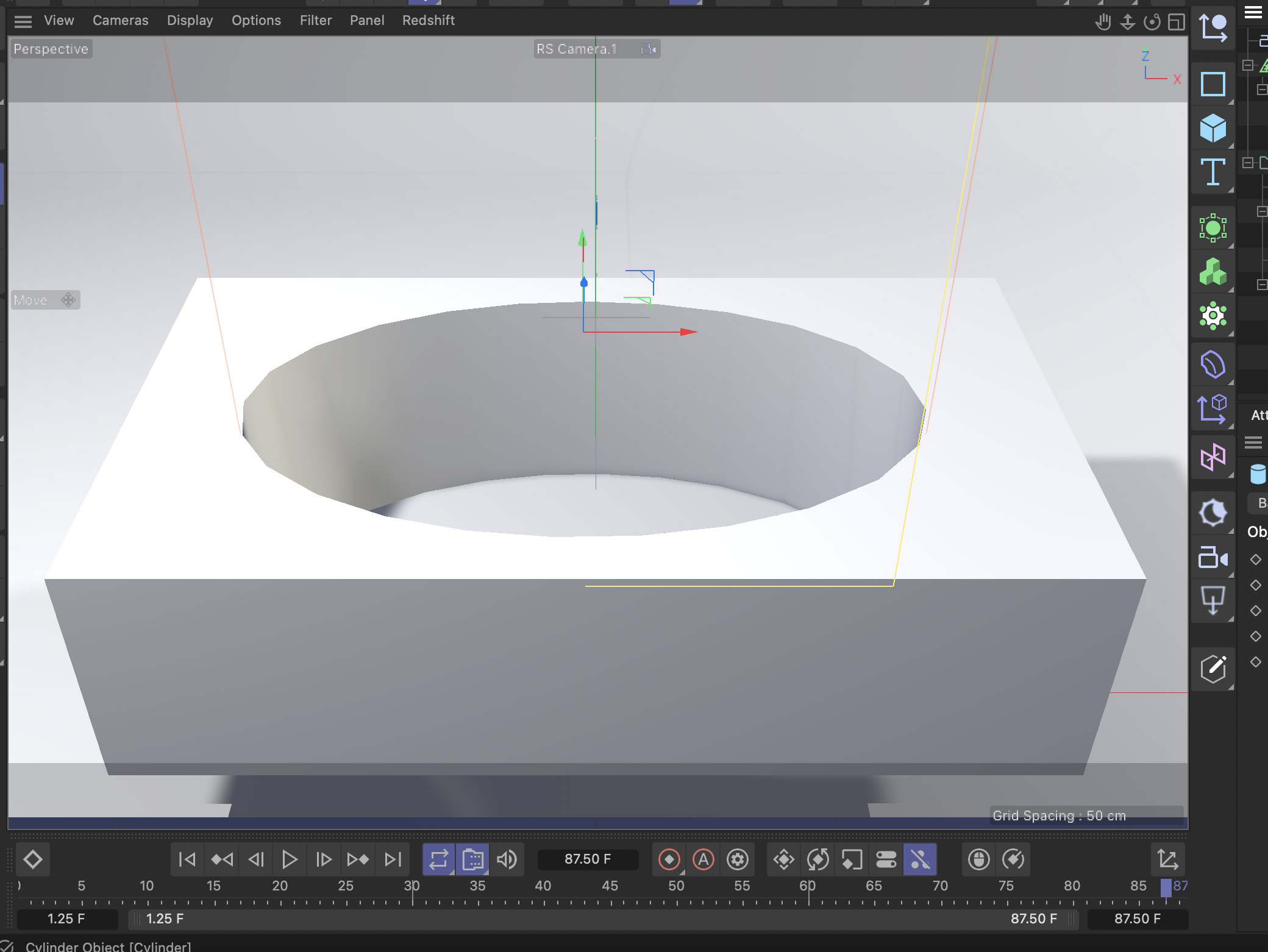
Task: Activate the viewport Pan hand icon
Action: (x=1103, y=21)
